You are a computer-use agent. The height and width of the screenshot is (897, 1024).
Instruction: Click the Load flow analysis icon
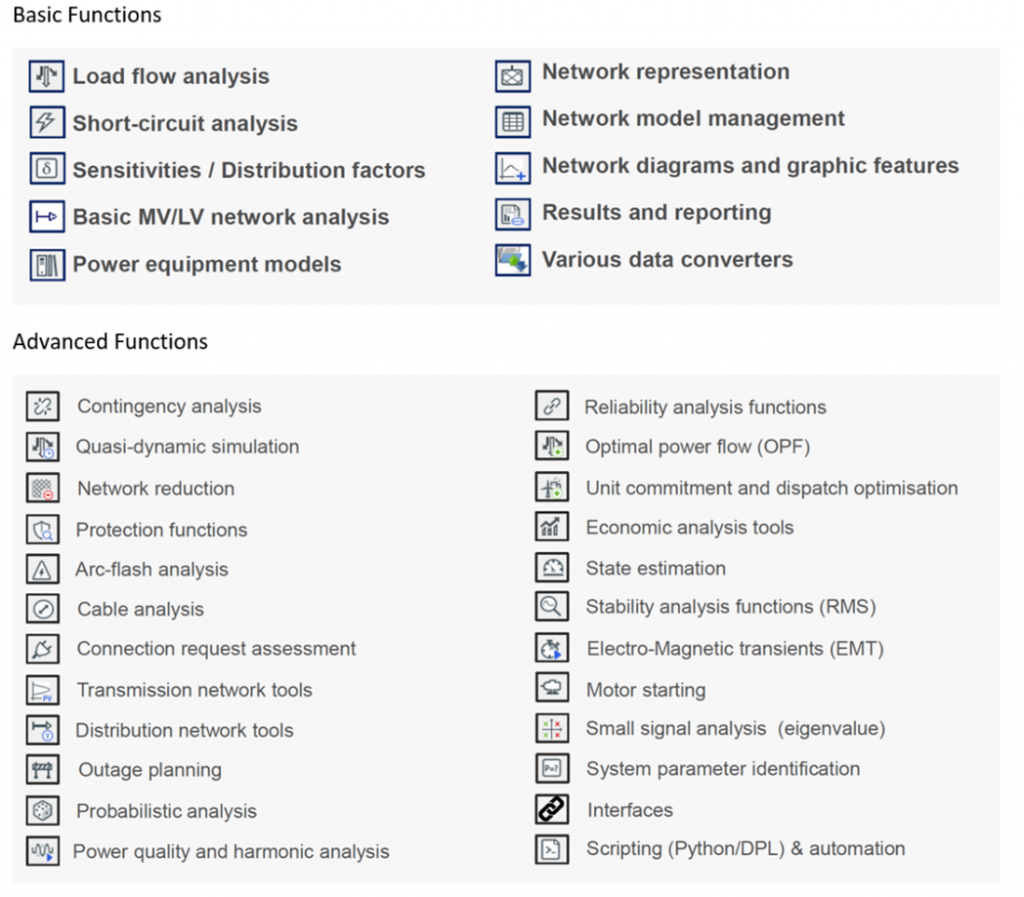tap(46, 76)
